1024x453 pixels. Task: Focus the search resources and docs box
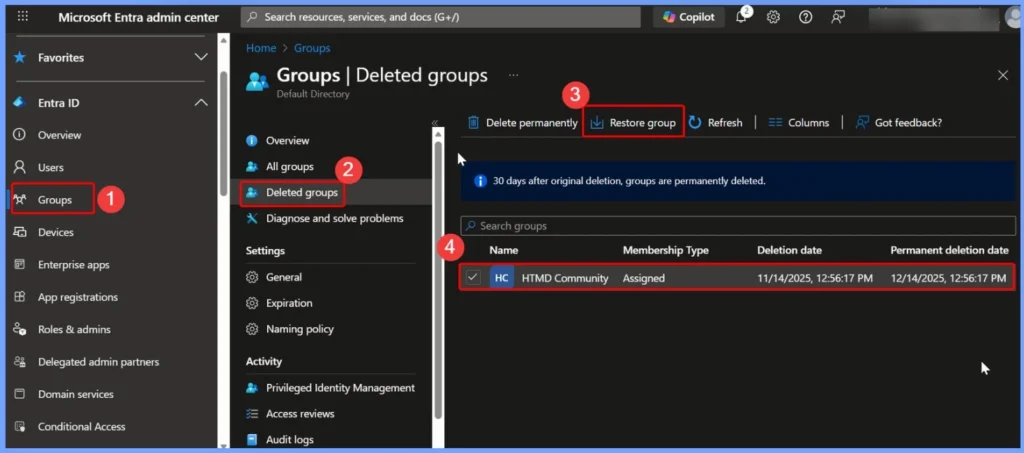(x=441, y=17)
